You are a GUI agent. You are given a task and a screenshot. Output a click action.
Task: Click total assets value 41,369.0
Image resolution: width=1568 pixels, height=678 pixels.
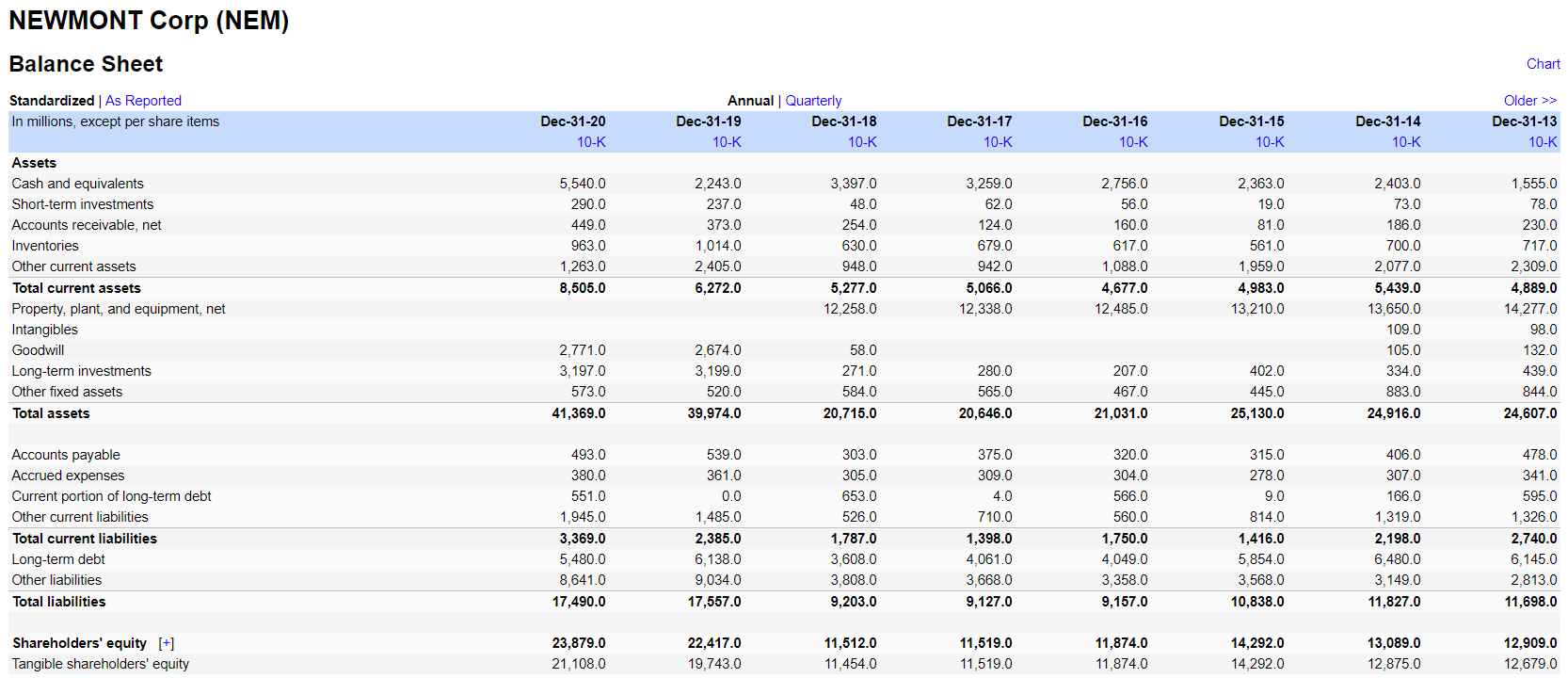pyautogui.click(x=579, y=413)
